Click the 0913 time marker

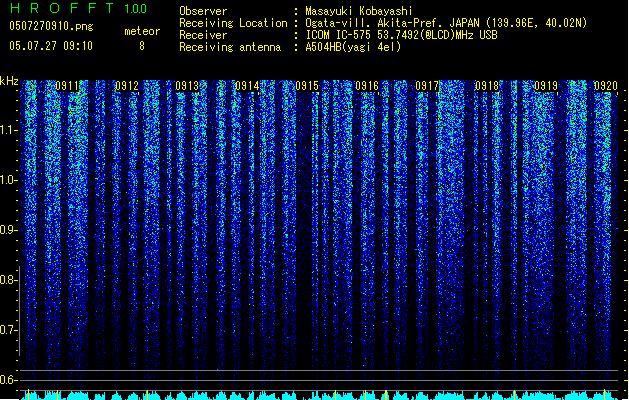pos(187,86)
